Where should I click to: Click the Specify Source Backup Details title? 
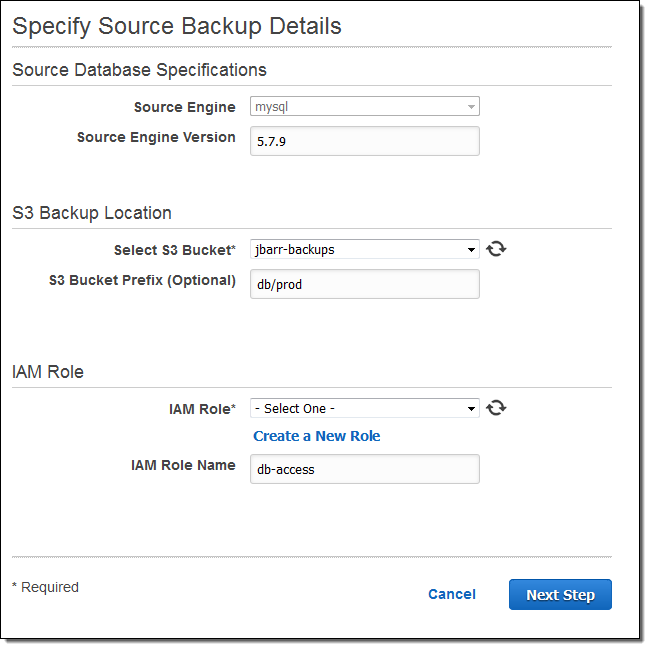pyautogui.click(x=177, y=26)
